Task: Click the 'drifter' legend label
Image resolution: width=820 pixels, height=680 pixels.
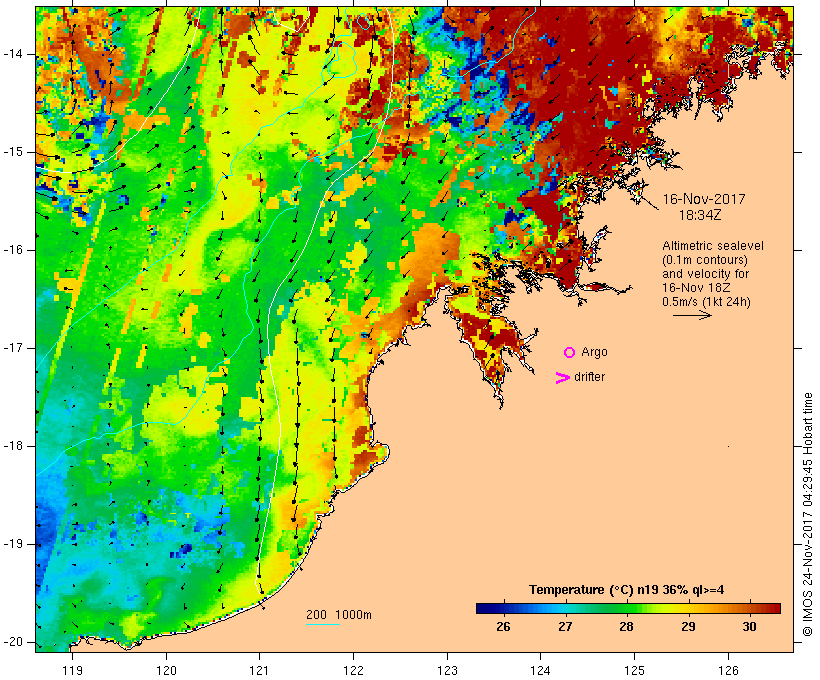Action: pos(589,377)
